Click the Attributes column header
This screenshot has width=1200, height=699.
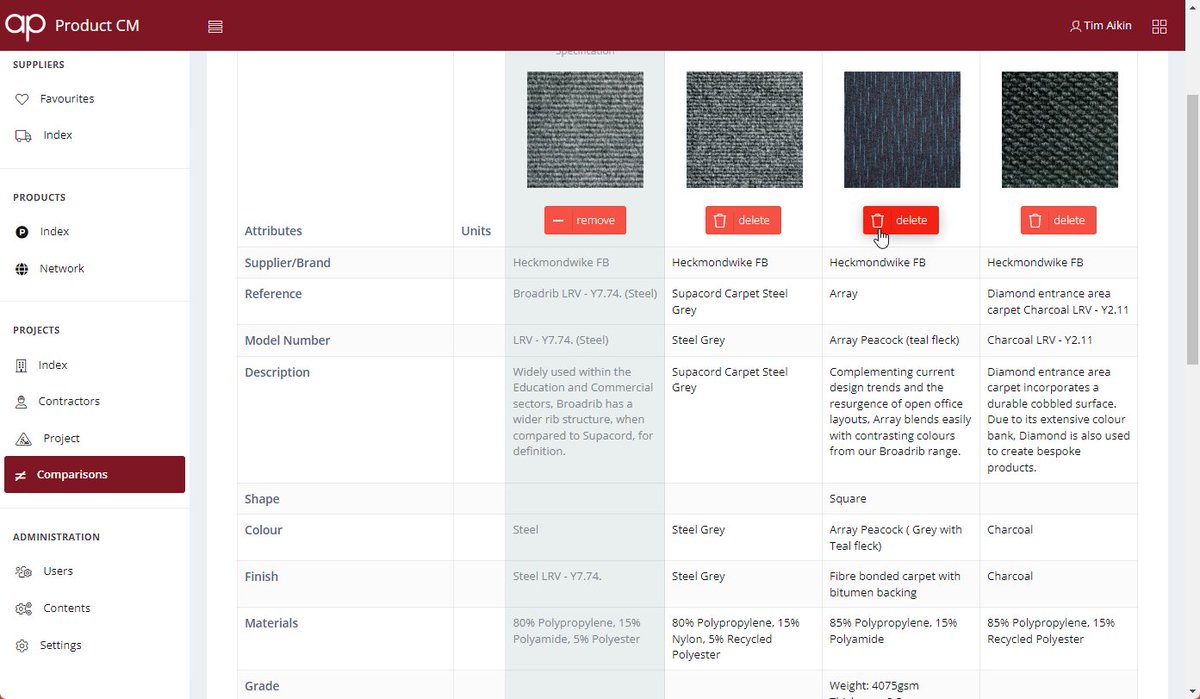[x=273, y=231]
